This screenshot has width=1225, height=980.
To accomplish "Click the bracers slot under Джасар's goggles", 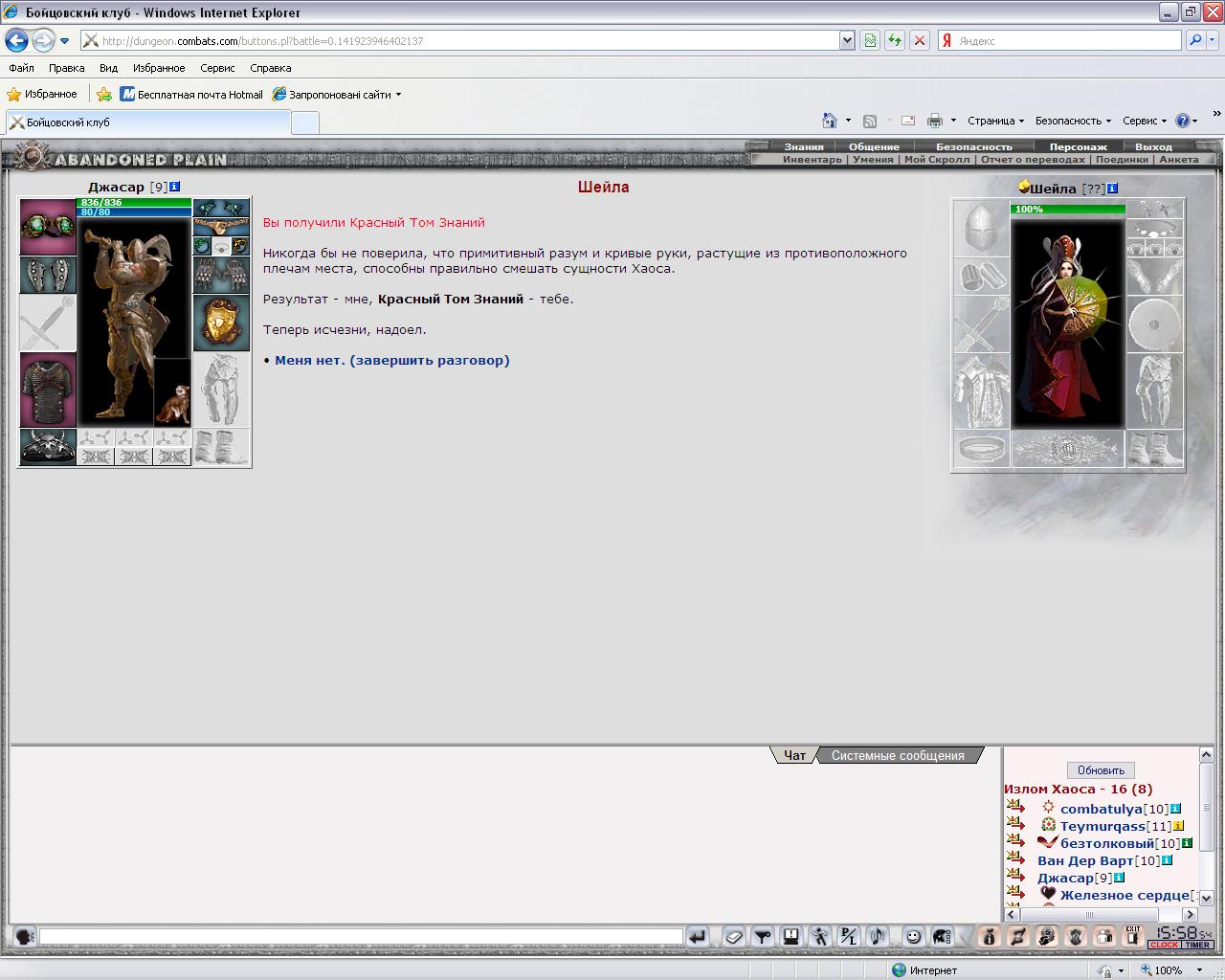I will pos(48,275).
